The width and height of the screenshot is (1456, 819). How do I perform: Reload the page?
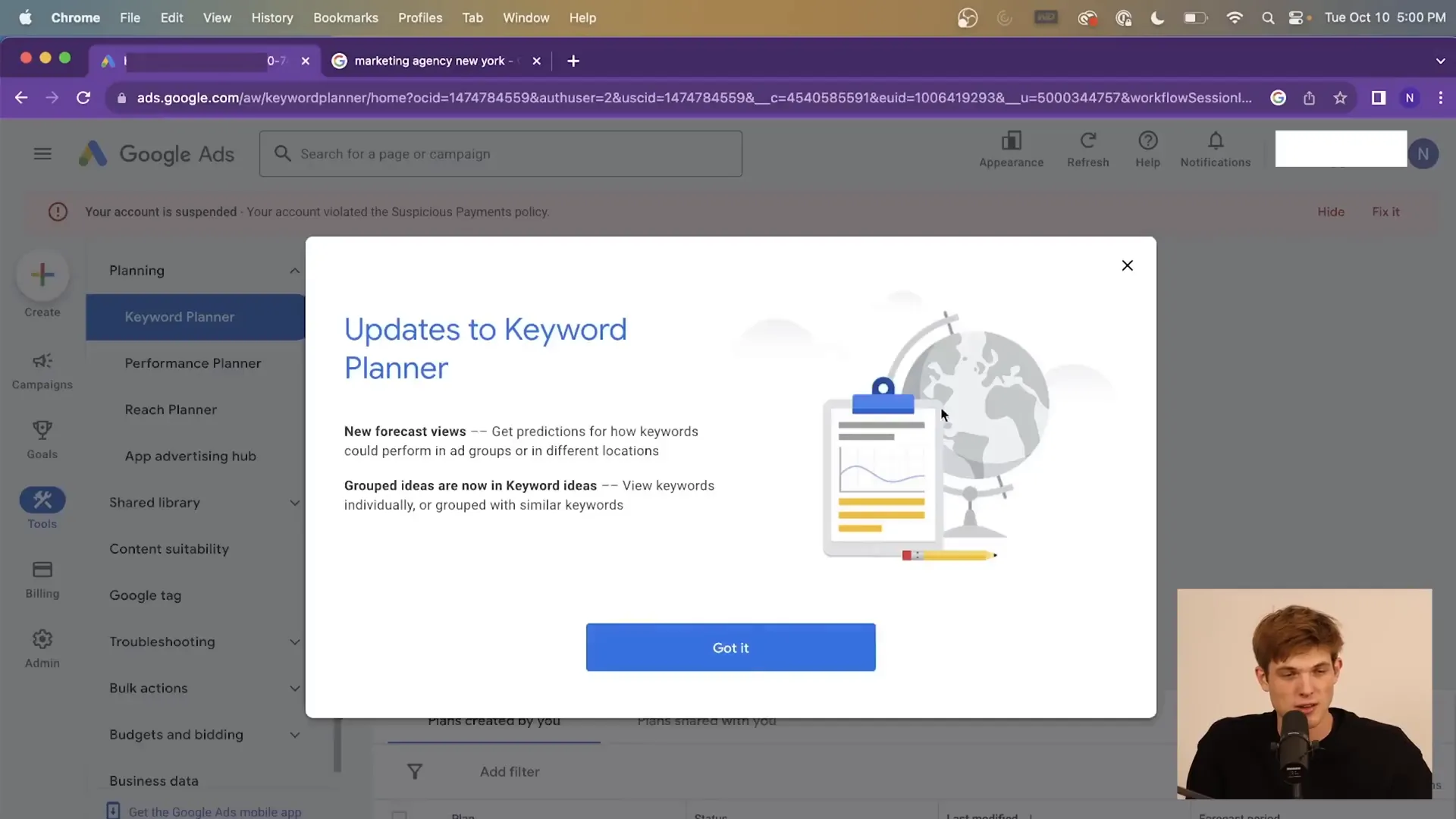[x=83, y=98]
